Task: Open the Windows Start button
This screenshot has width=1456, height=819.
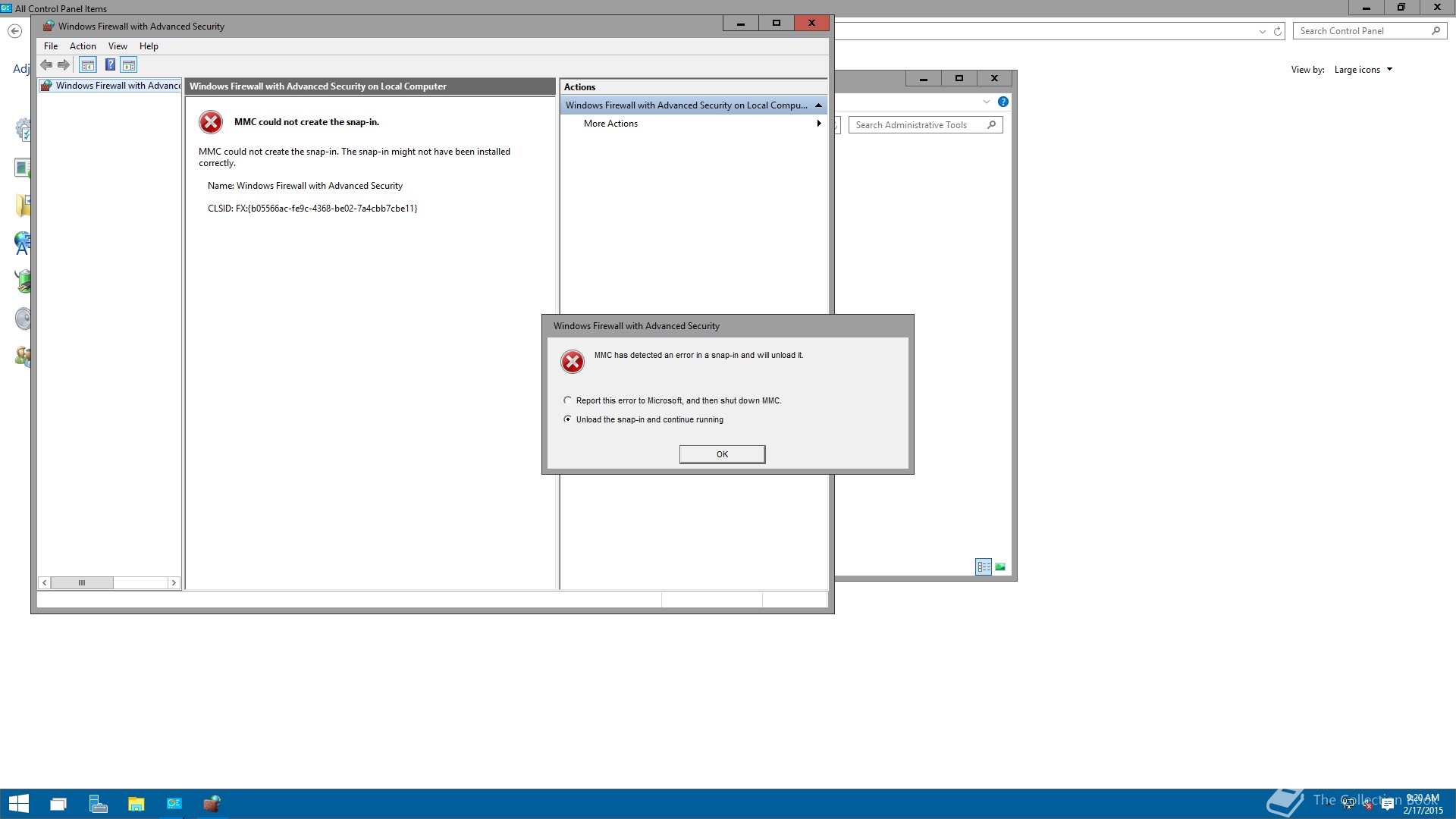Action: click(19, 804)
